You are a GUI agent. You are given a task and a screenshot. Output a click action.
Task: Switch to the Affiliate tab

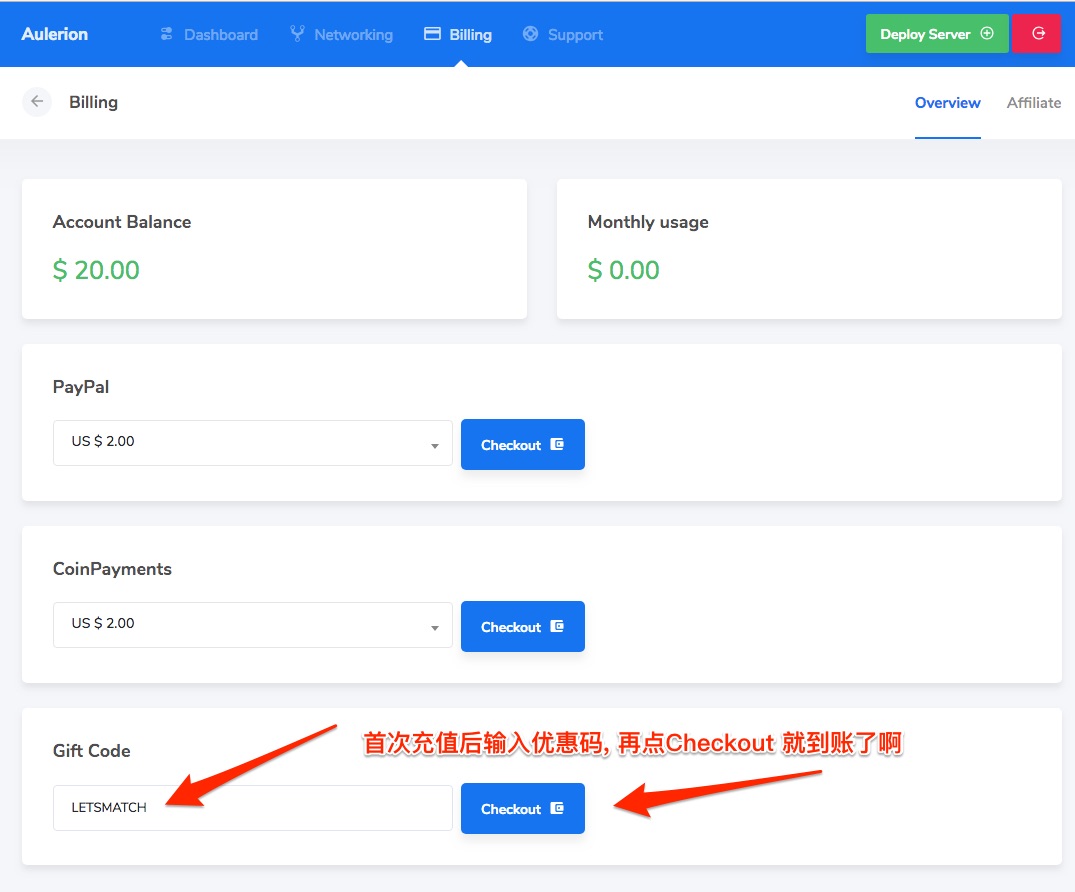pyautogui.click(x=1033, y=103)
